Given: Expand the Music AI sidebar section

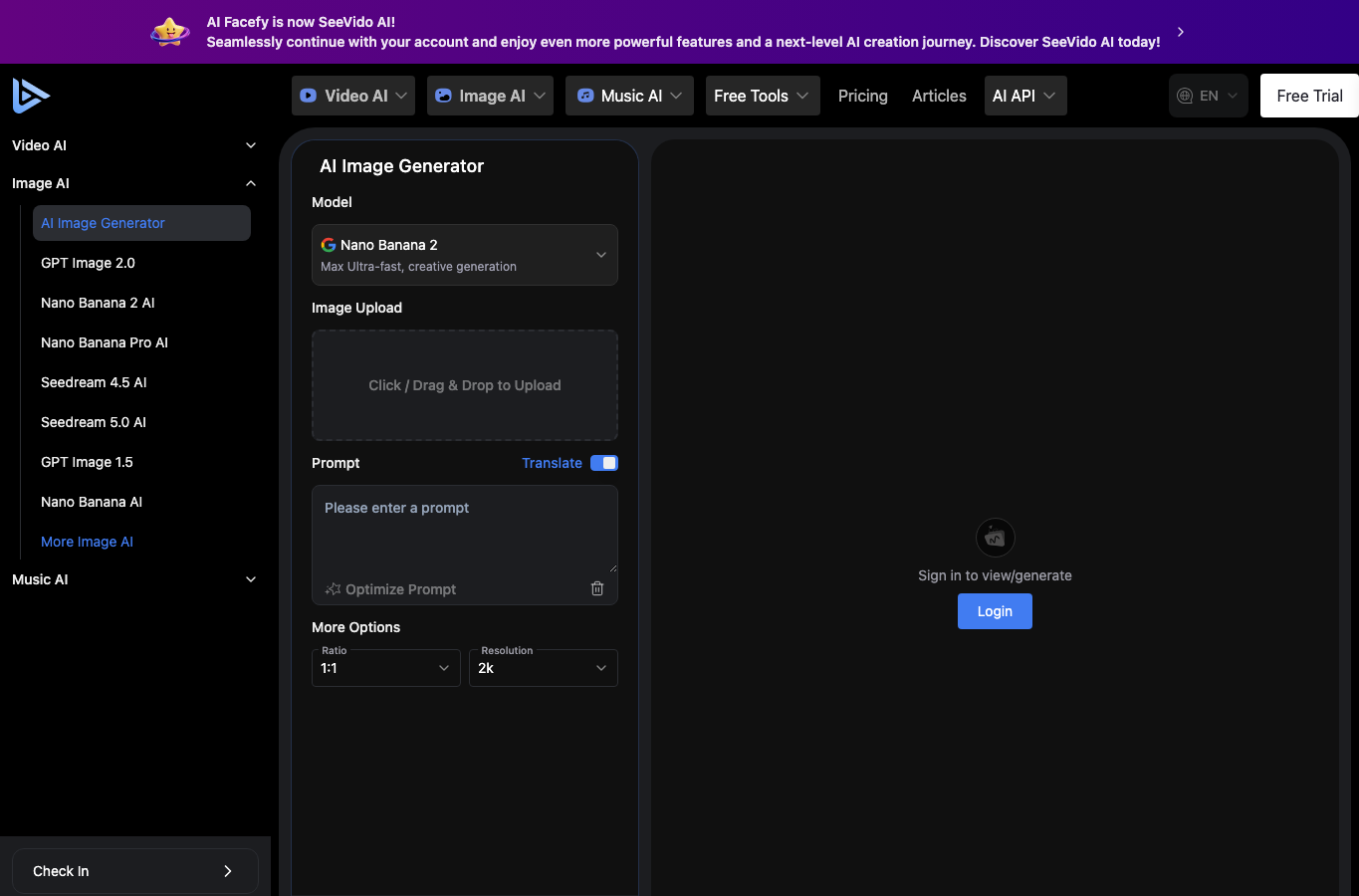Looking at the screenshot, I should [134, 579].
